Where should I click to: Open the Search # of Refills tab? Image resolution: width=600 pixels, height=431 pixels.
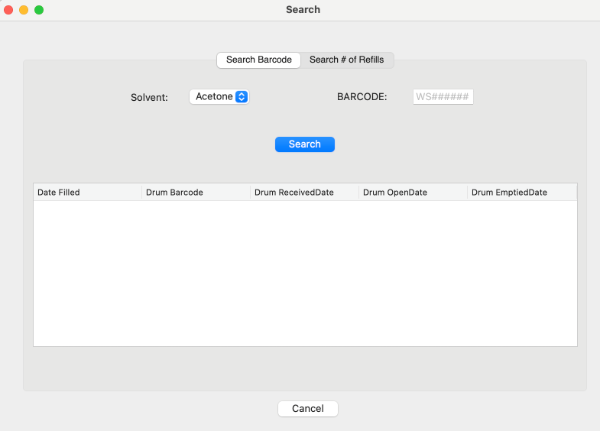click(346, 60)
